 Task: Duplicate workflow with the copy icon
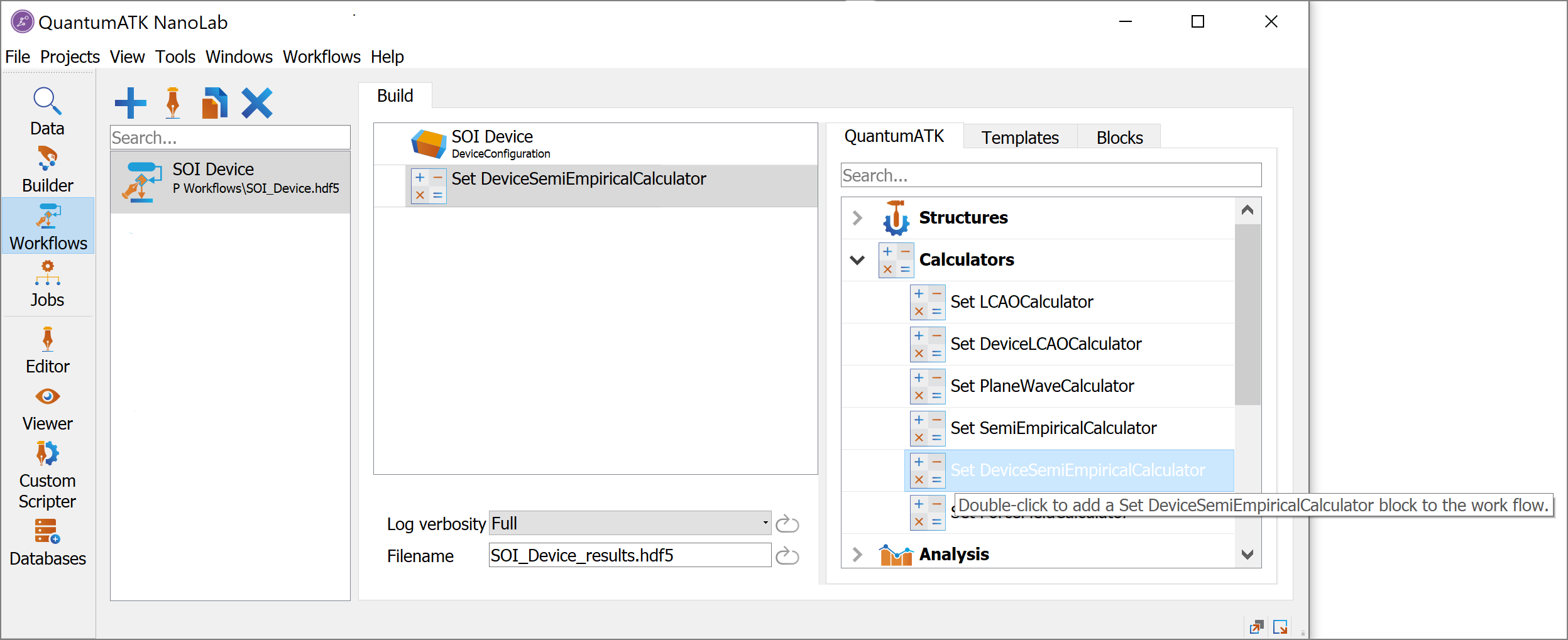214,103
